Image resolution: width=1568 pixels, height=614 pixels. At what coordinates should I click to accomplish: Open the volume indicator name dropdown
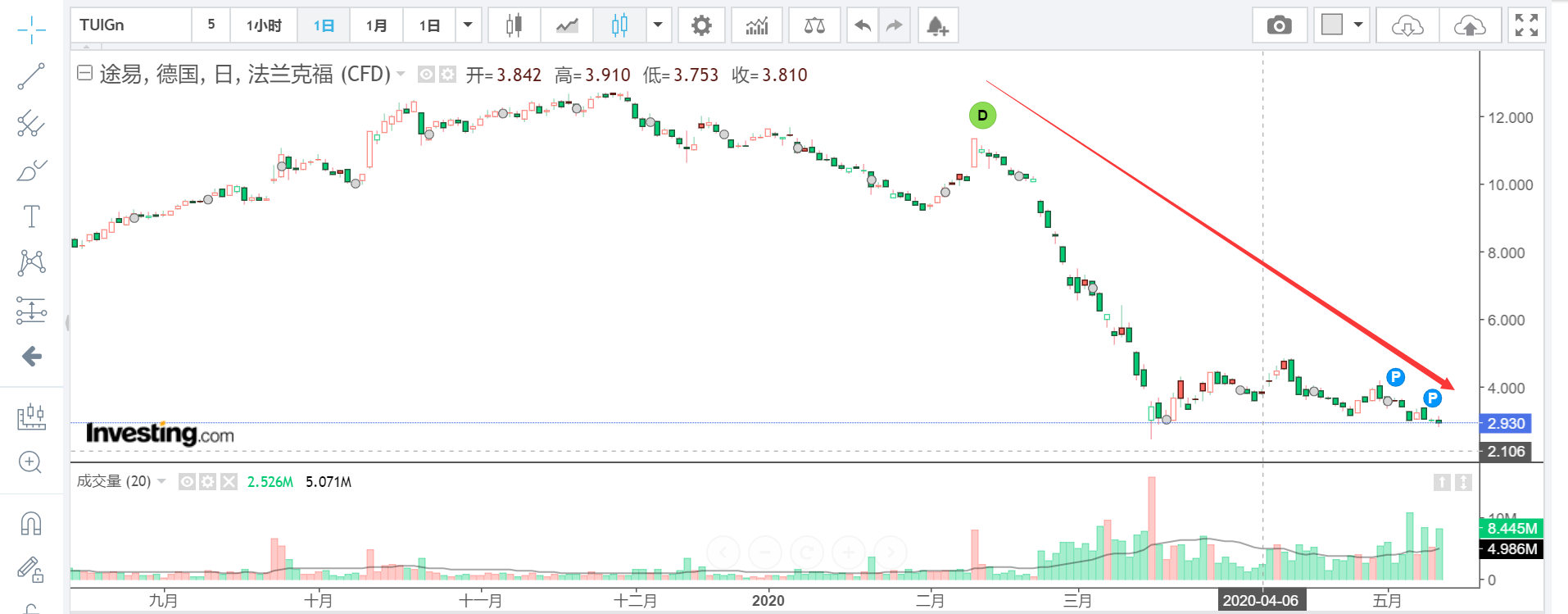tap(161, 482)
